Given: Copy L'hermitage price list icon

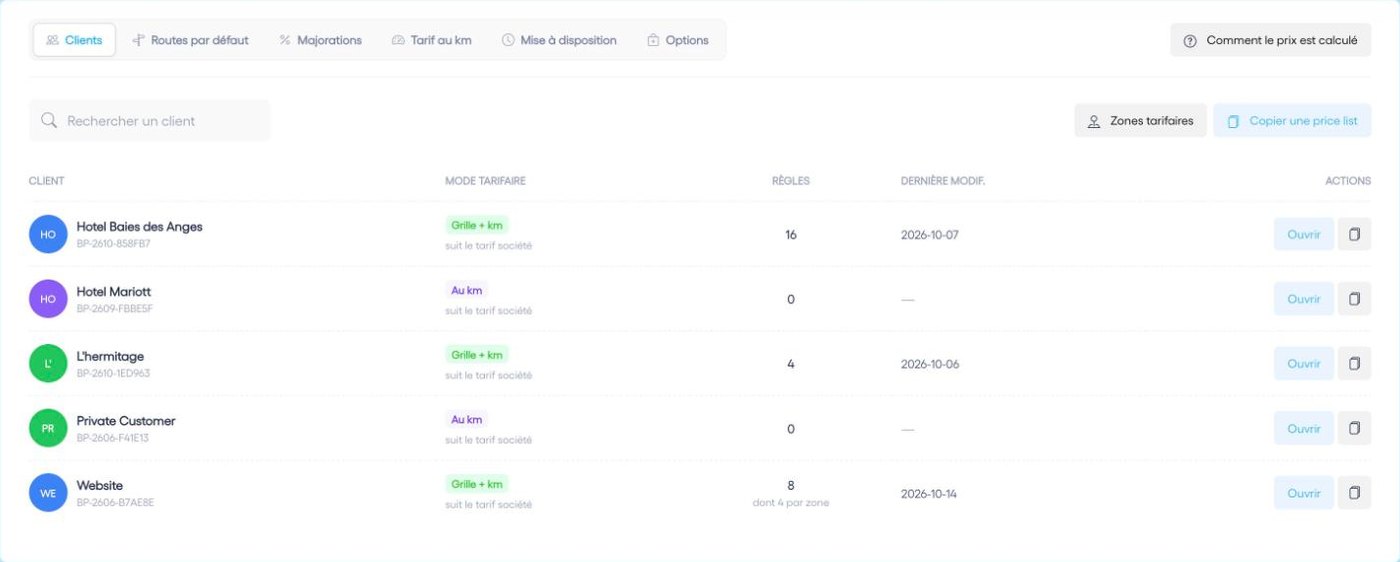Looking at the screenshot, I should (1354, 364).
